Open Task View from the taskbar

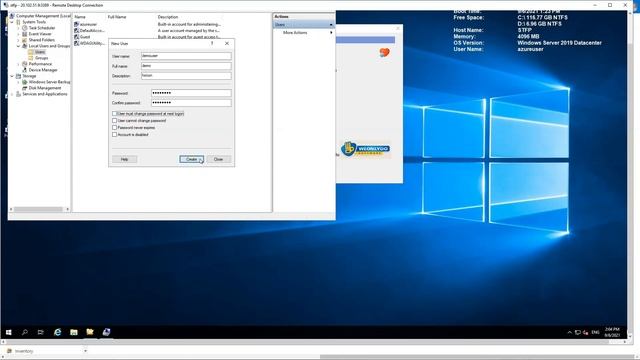40,332
